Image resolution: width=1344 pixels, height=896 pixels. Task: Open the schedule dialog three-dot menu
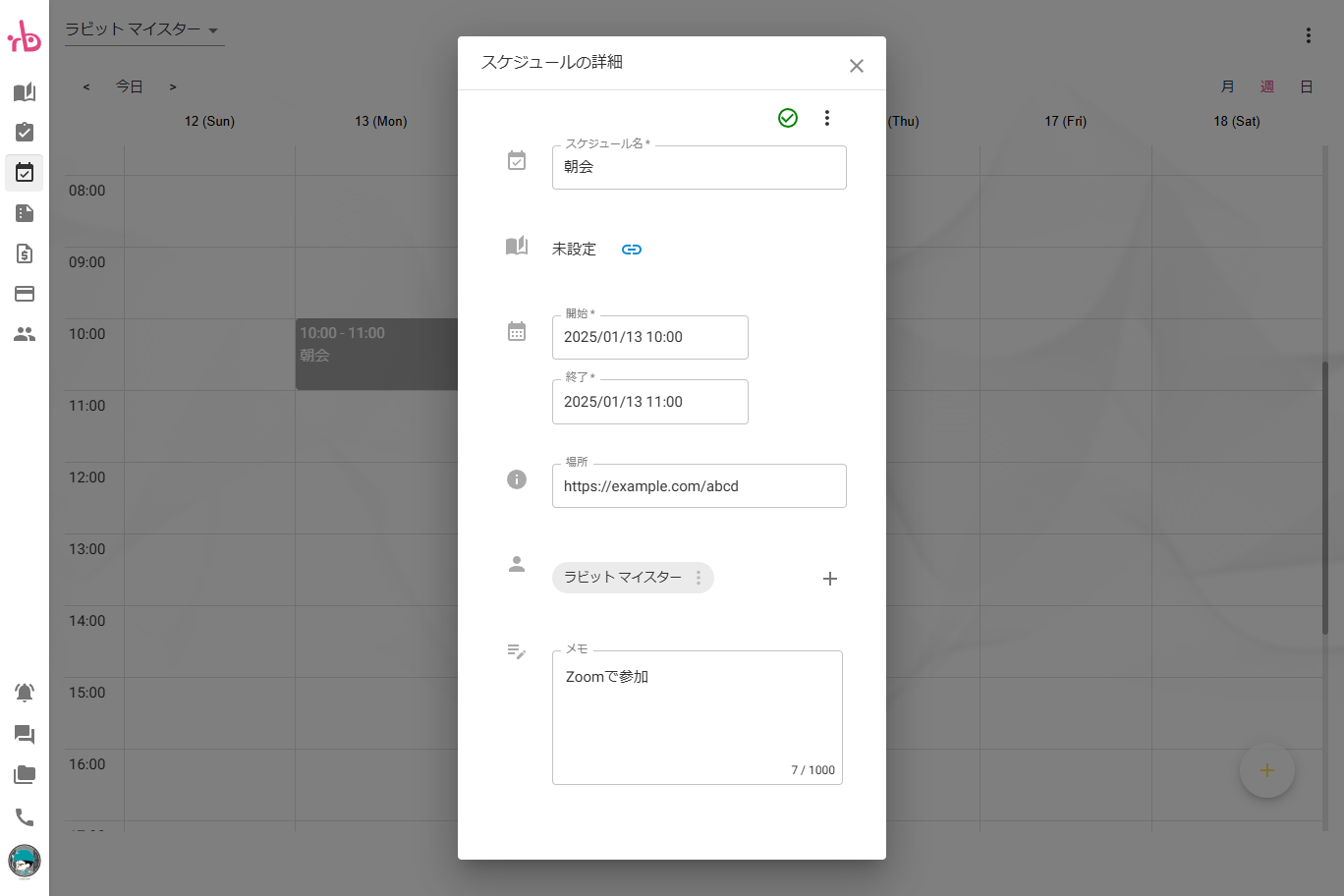click(x=827, y=118)
